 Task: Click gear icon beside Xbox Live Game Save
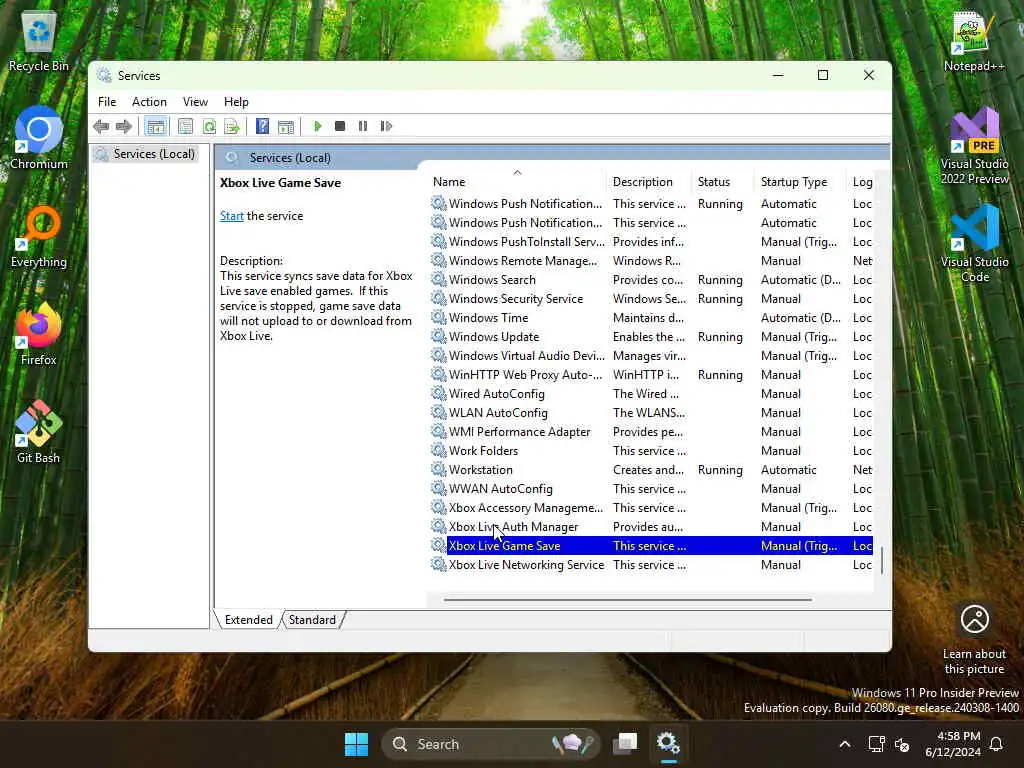438,545
